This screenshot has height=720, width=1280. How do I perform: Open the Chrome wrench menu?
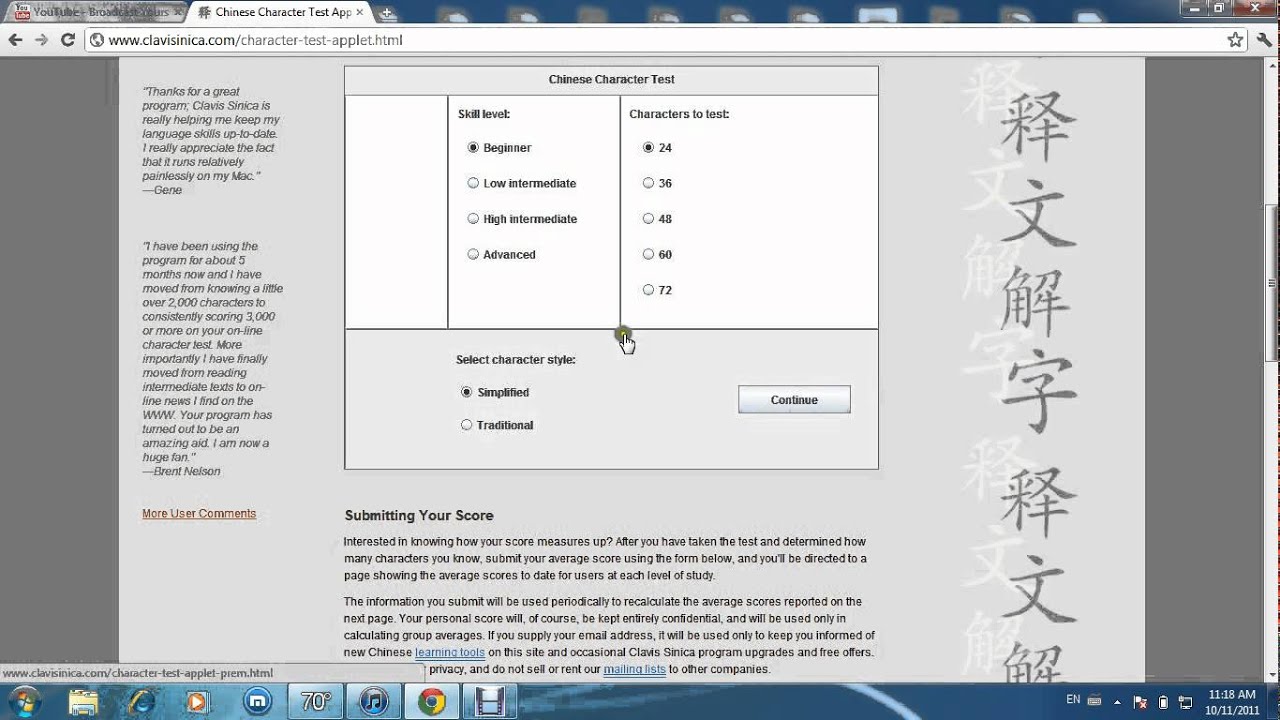1264,40
